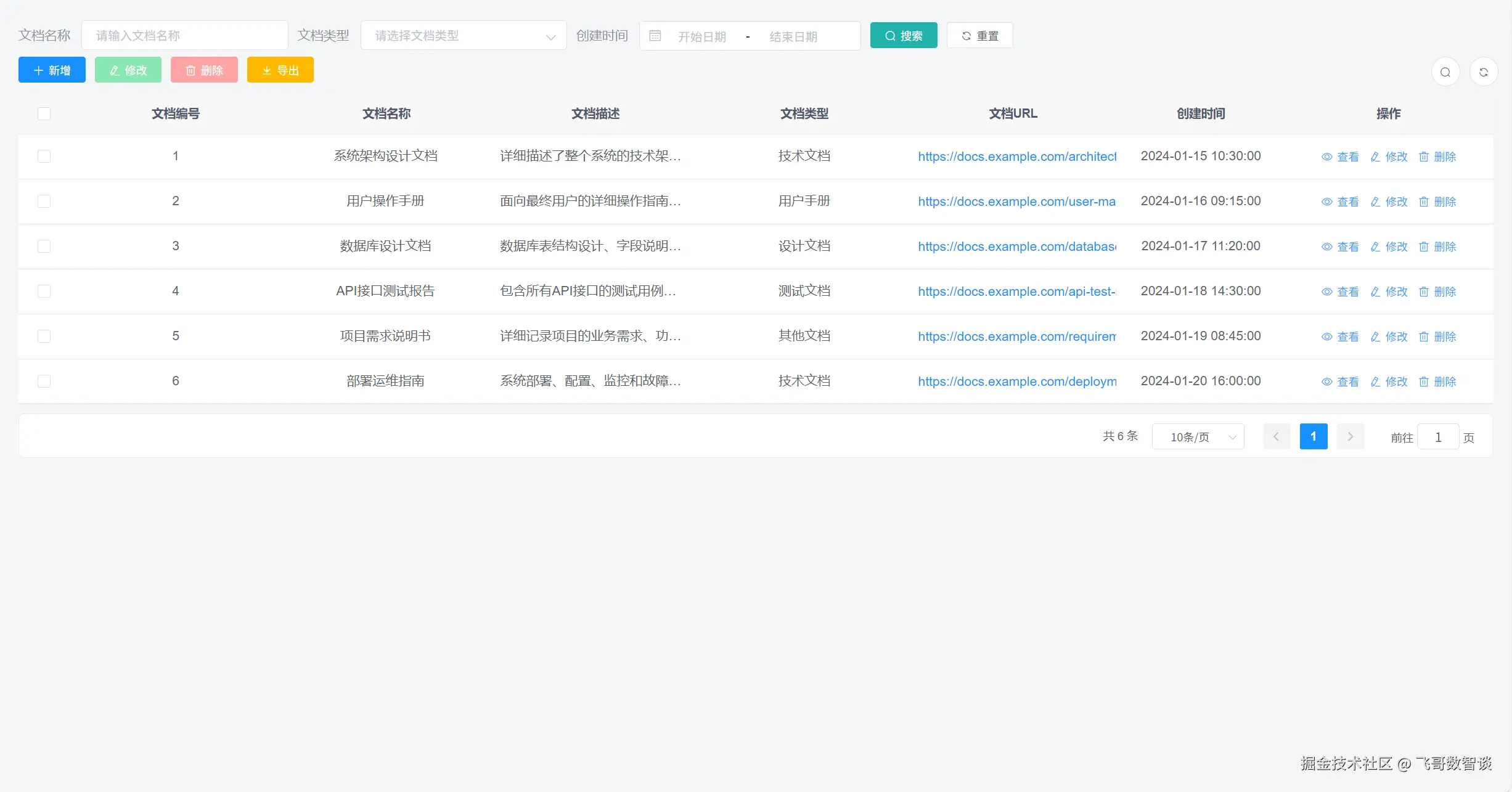Screen dimensions: 1512x792
Task: Click the teal 搜索 search button
Action: pos(904,35)
